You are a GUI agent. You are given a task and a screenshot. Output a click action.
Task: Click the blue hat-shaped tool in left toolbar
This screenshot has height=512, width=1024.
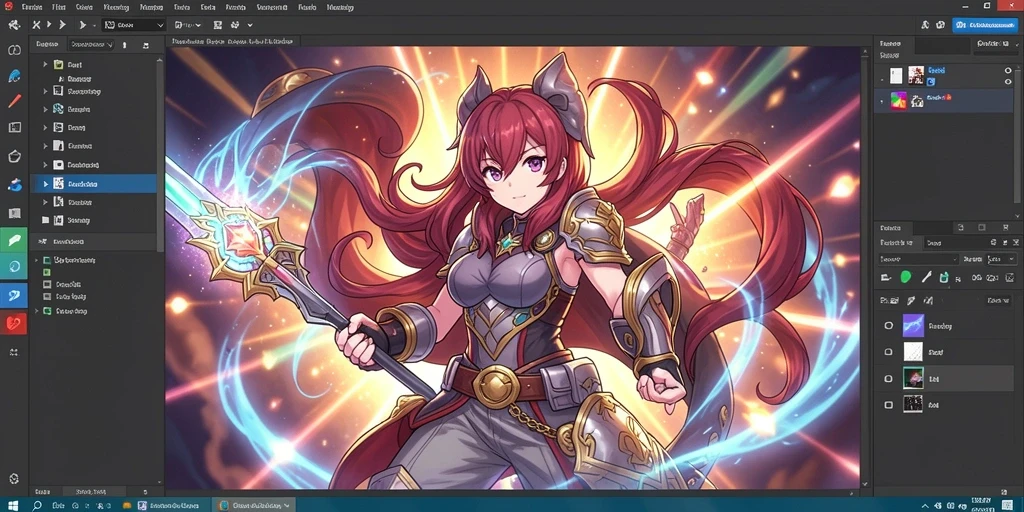pyautogui.click(x=14, y=185)
